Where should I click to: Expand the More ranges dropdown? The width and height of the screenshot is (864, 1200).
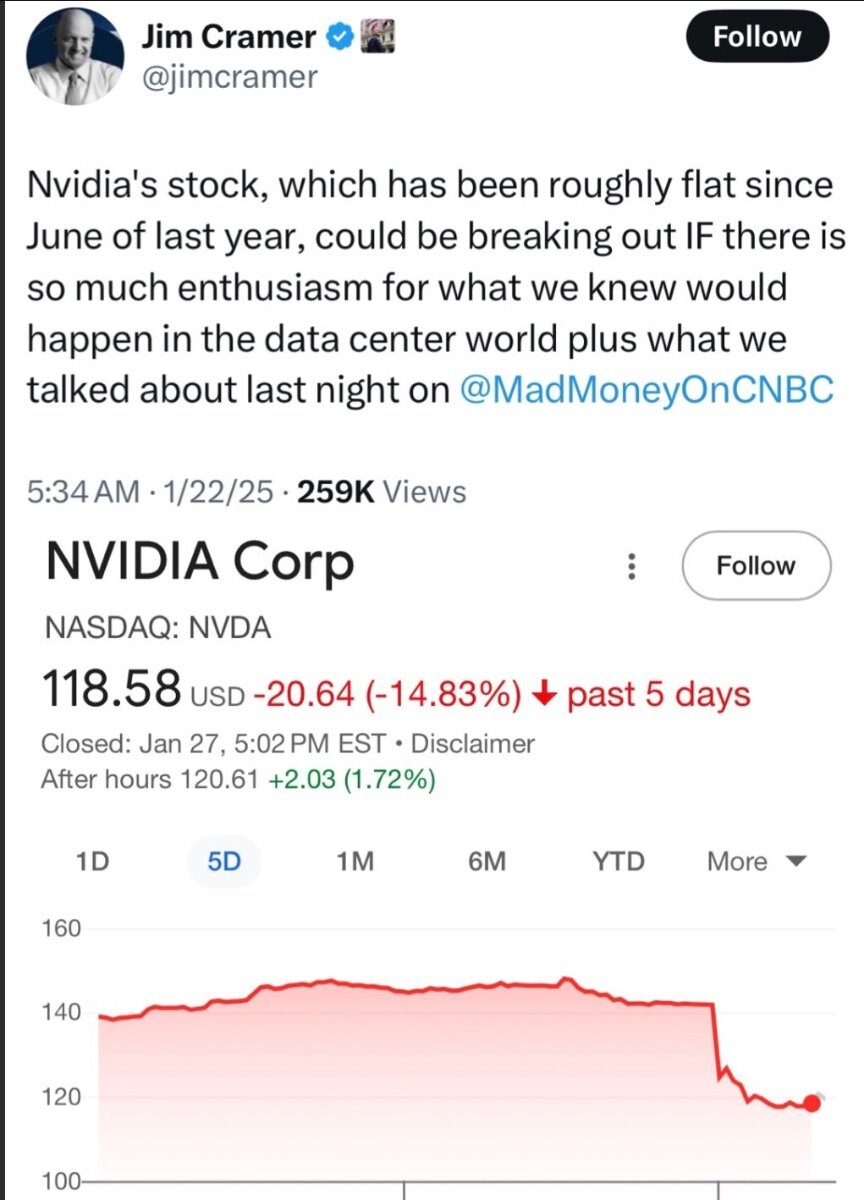coord(755,861)
